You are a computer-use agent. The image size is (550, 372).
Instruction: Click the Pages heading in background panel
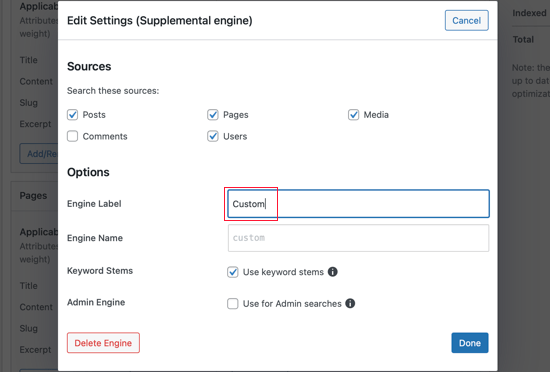tap(33, 196)
